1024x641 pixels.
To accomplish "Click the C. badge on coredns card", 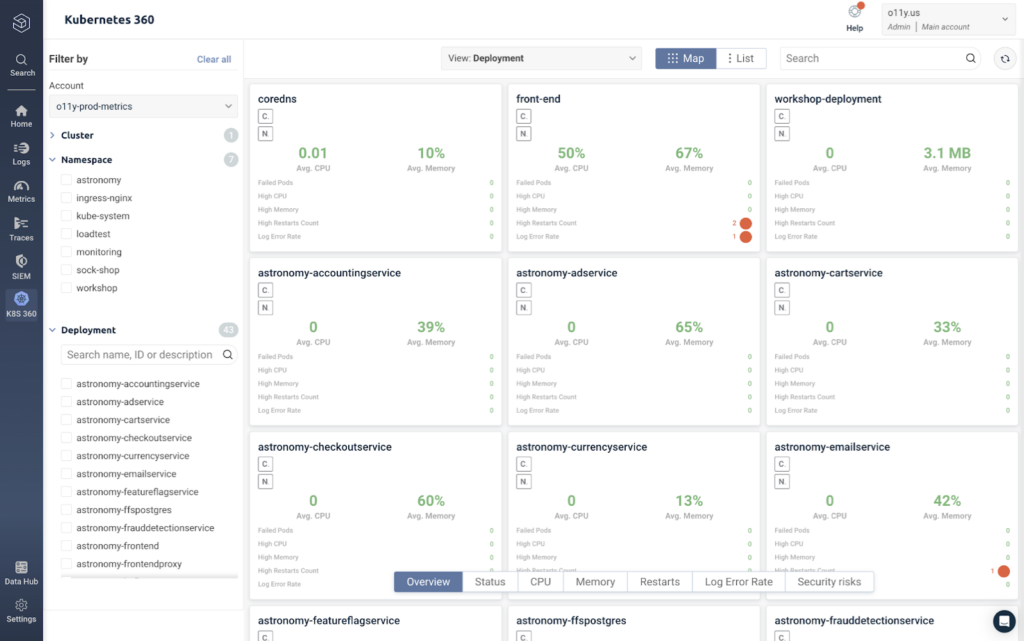I will click(265, 116).
